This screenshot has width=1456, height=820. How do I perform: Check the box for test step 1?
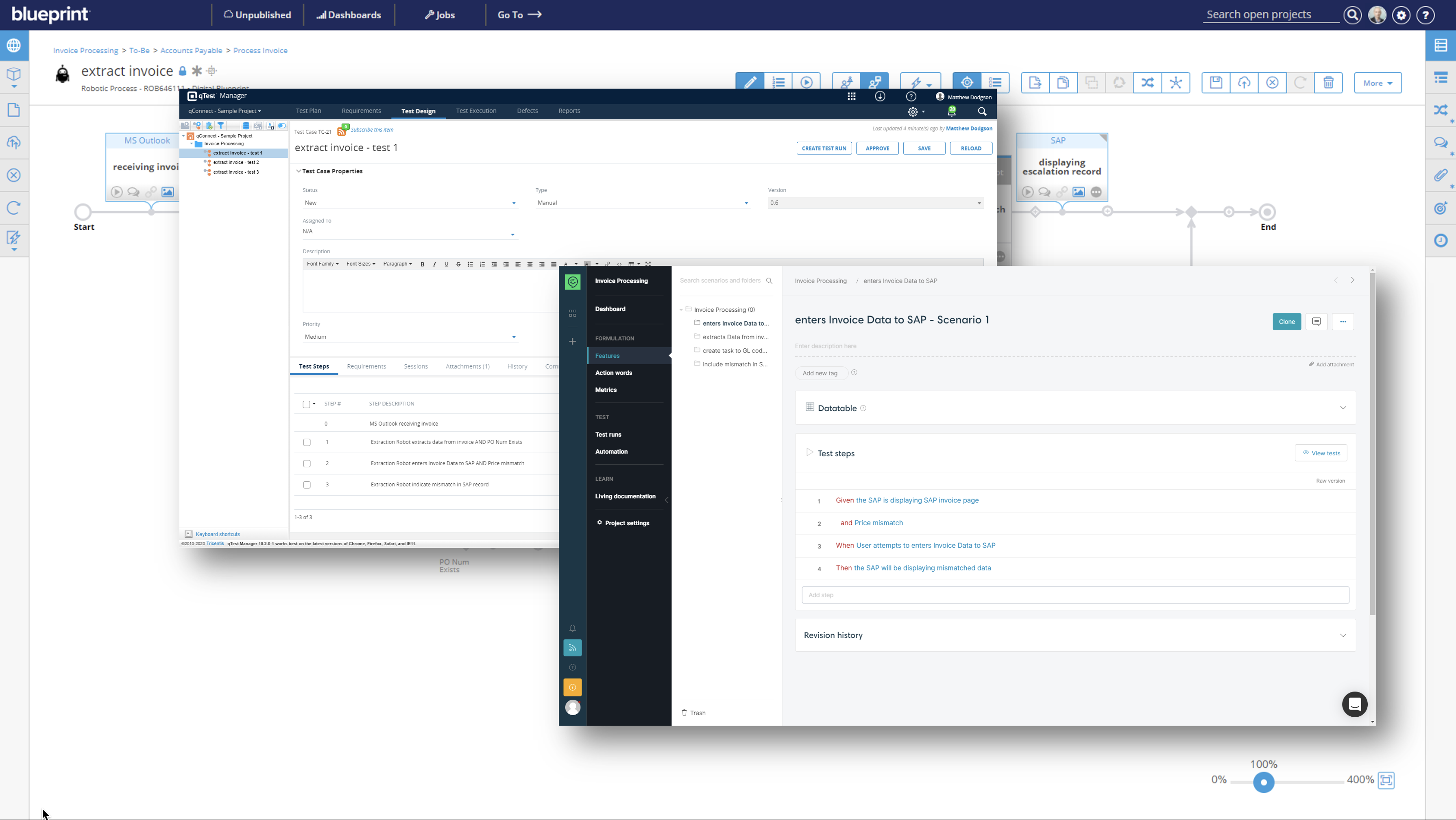307,442
